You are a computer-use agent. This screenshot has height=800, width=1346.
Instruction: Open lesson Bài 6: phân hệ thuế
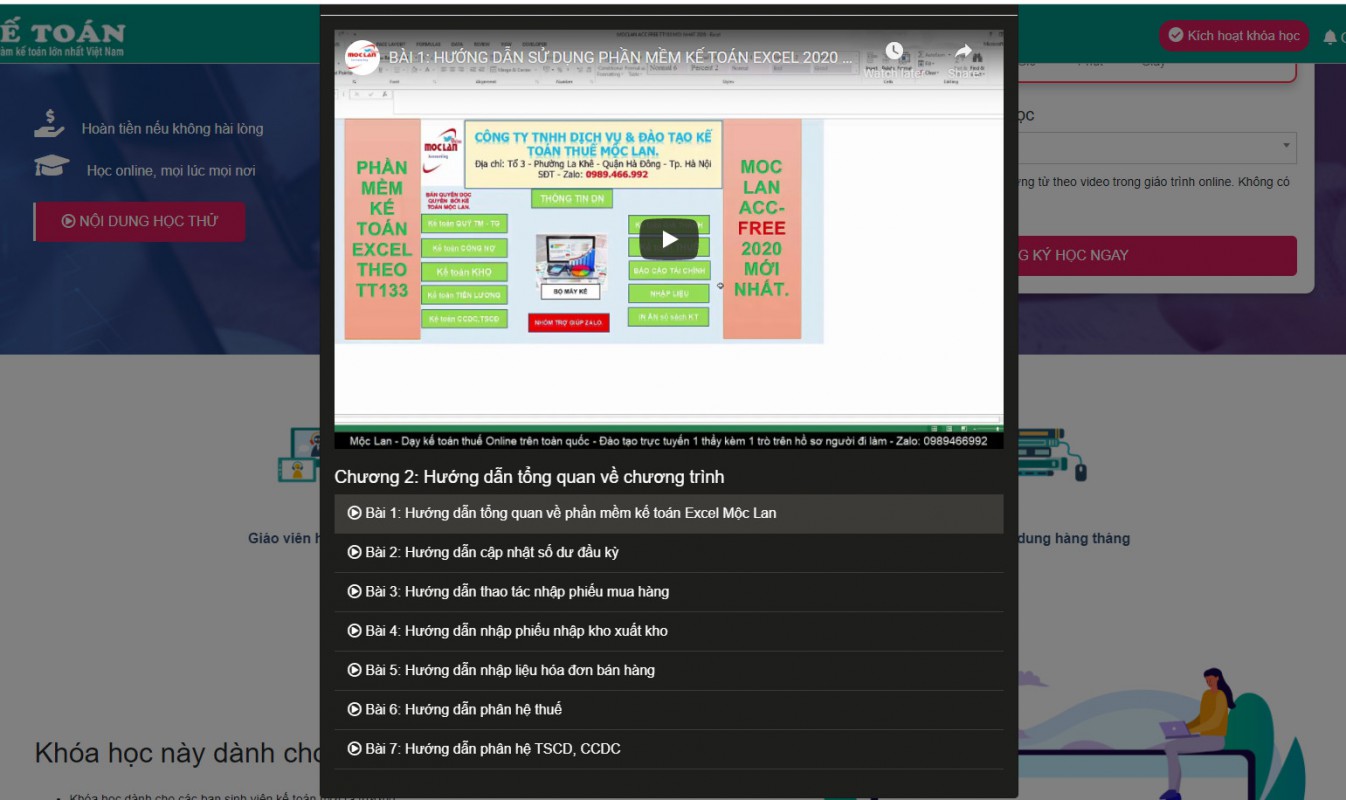668,709
